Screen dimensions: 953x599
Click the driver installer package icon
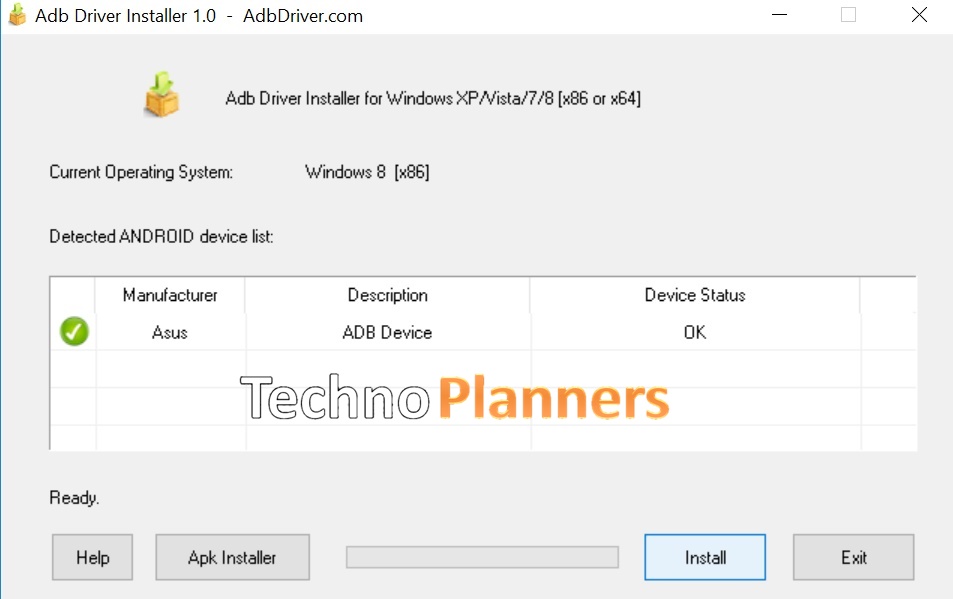click(x=161, y=95)
